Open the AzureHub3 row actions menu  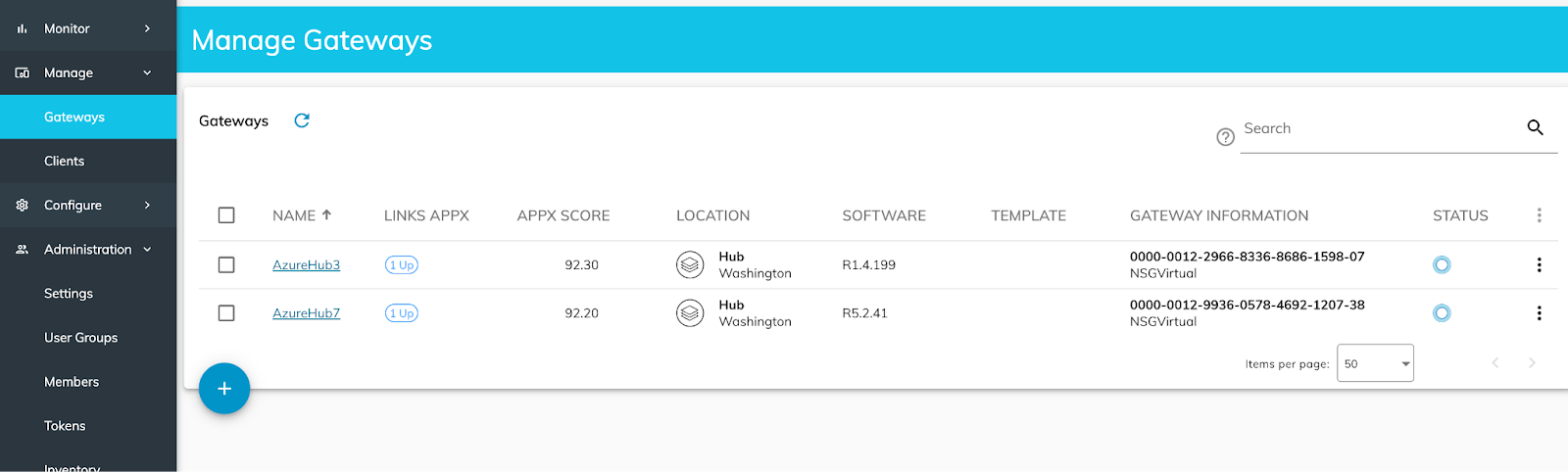(x=1539, y=264)
